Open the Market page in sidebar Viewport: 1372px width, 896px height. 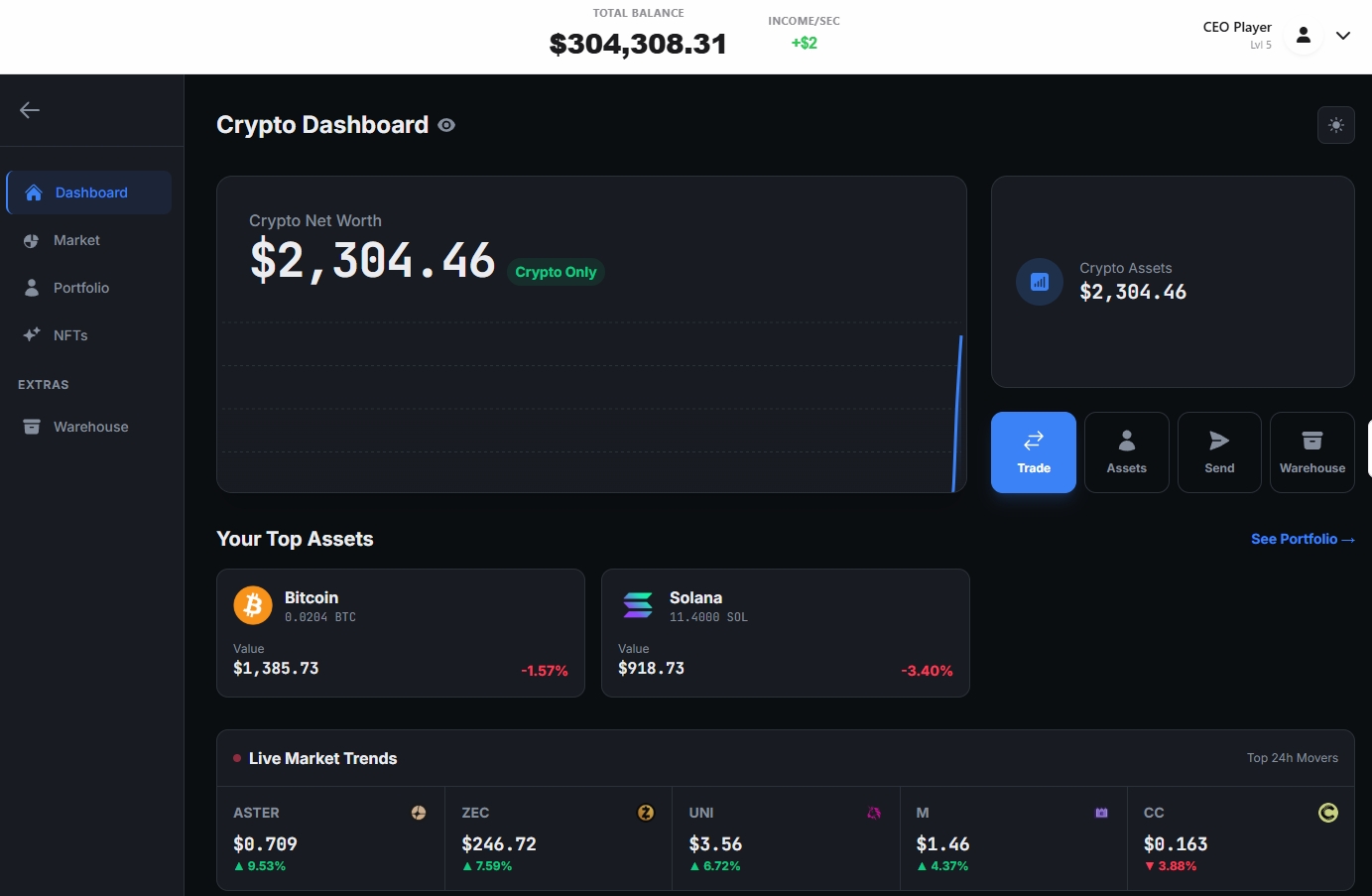pyautogui.click(x=76, y=240)
